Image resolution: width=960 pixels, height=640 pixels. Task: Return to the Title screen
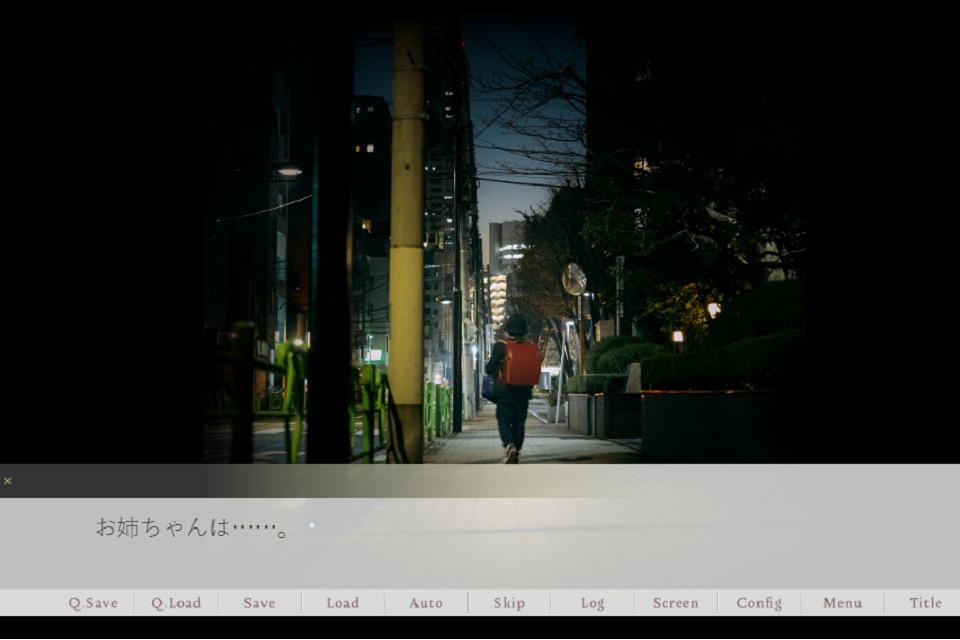point(926,603)
